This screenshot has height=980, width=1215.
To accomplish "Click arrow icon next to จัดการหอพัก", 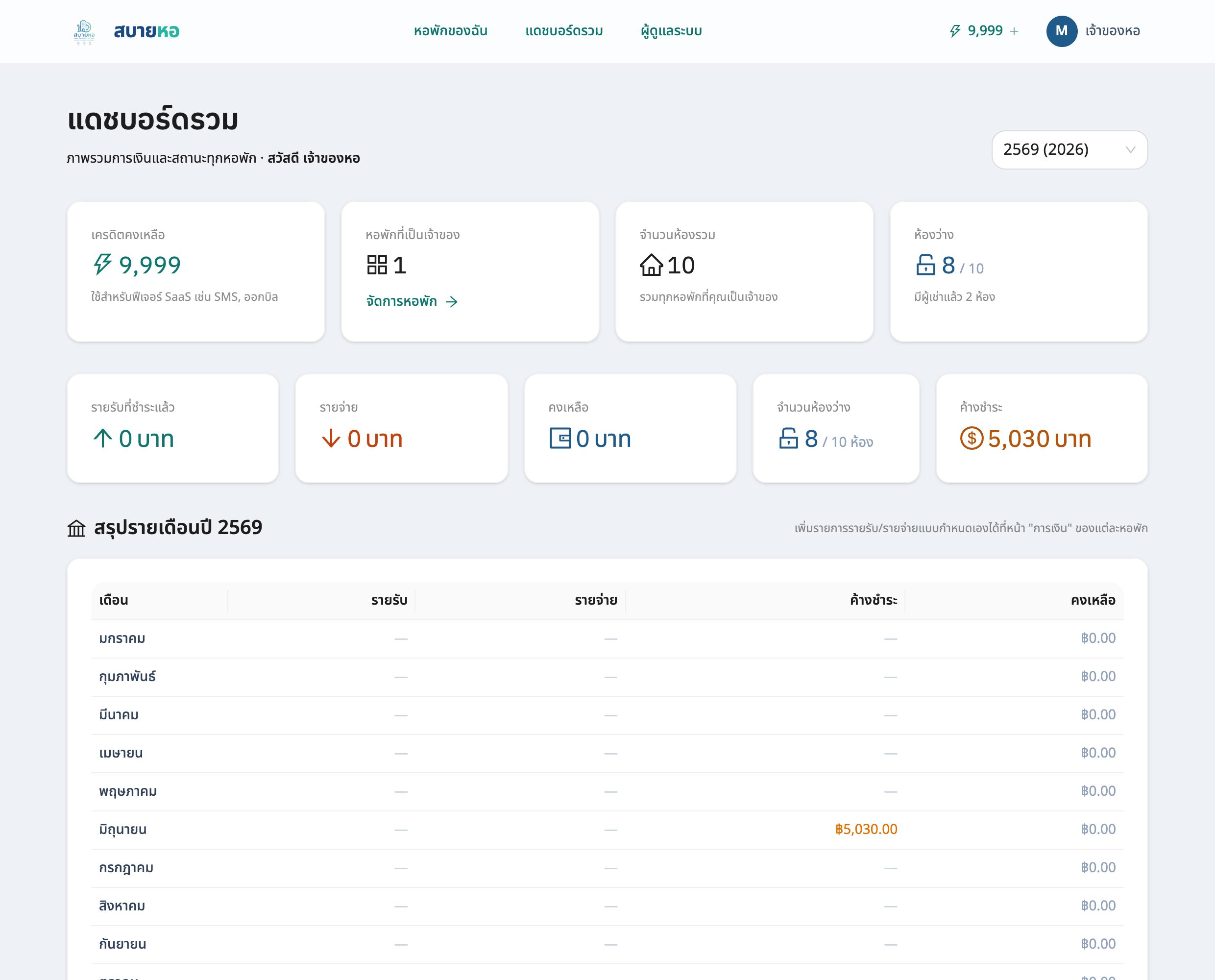I will point(452,302).
